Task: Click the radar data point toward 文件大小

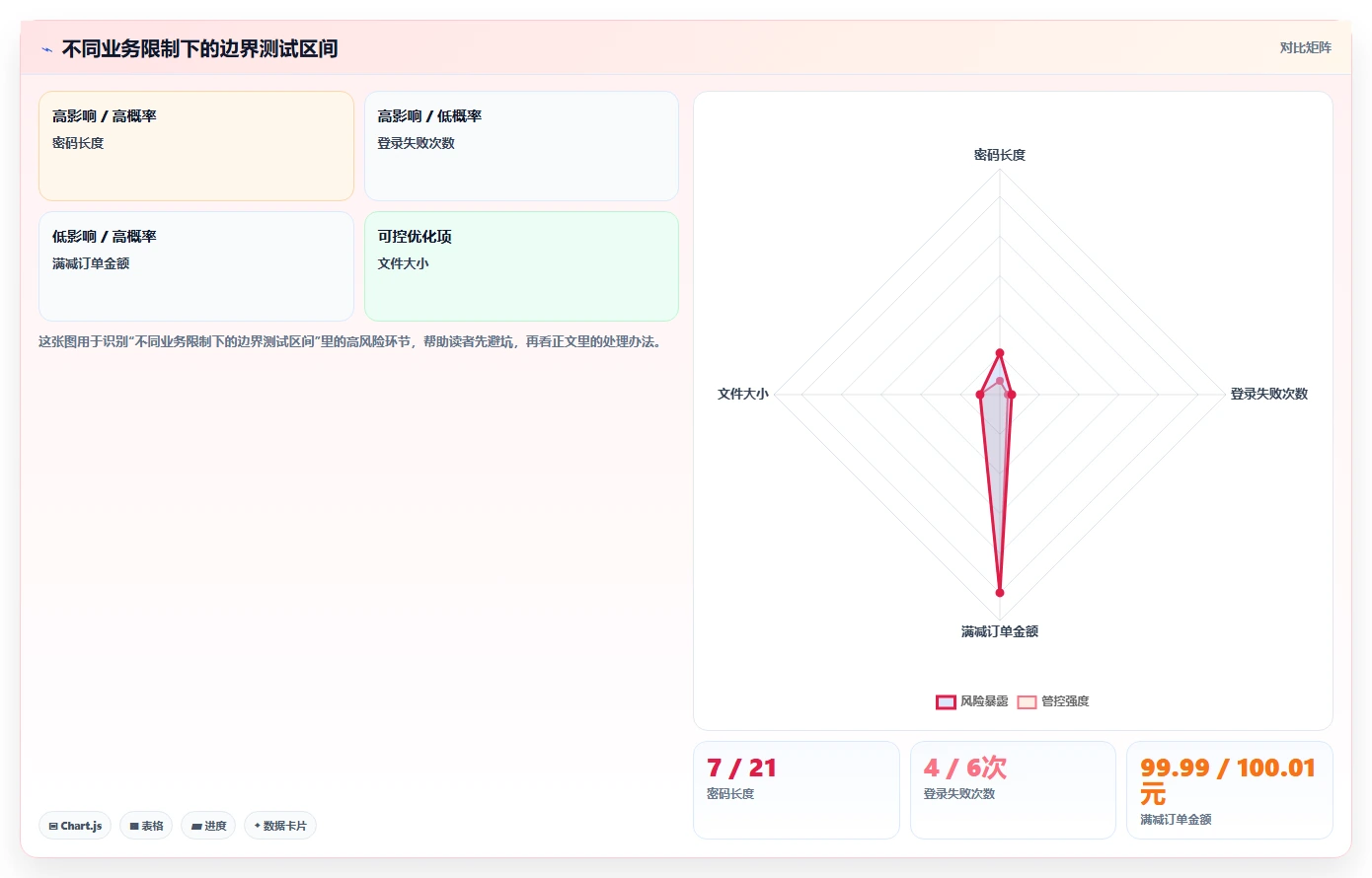Action: point(980,395)
